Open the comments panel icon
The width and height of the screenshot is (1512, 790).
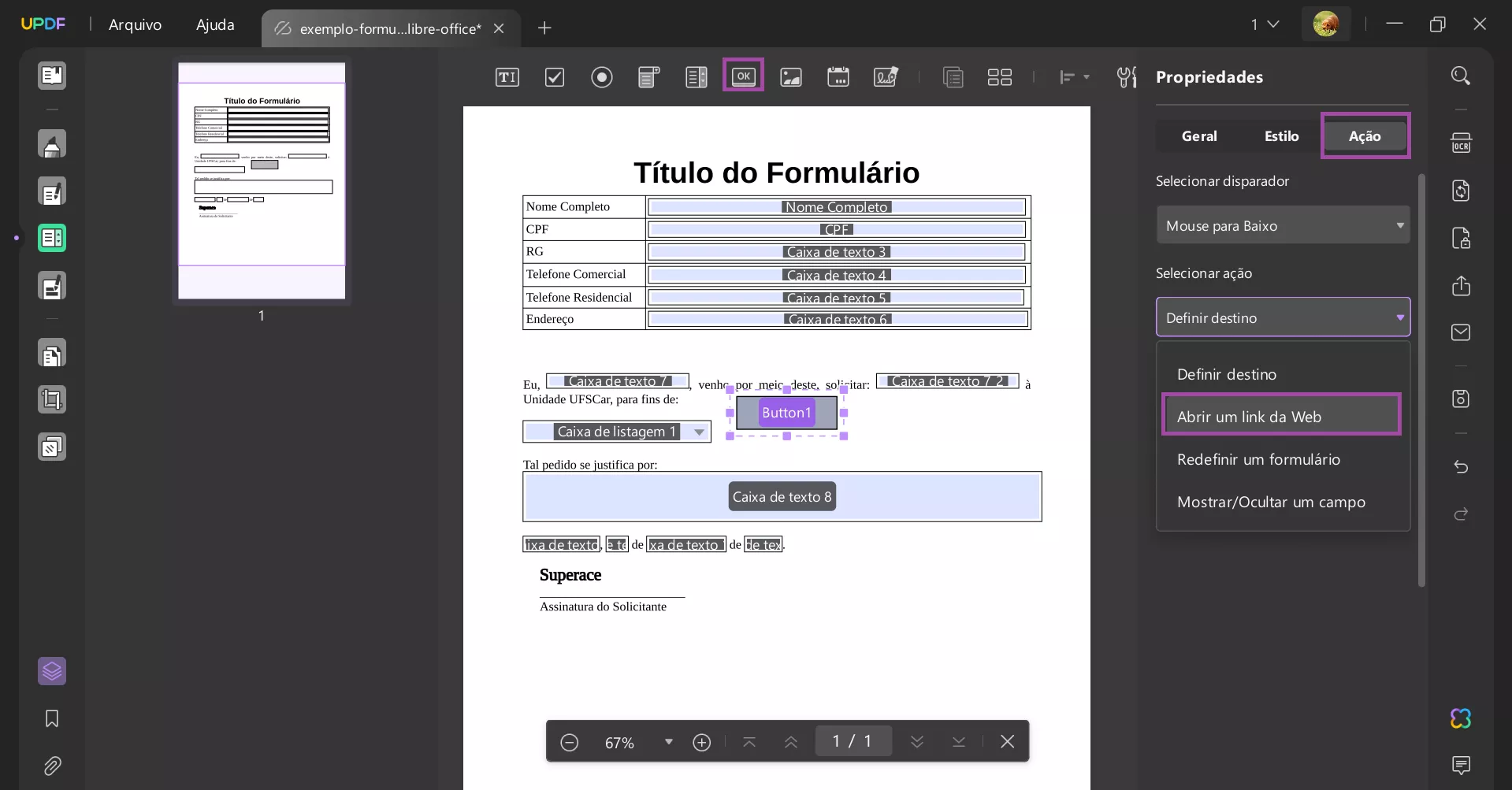[x=1461, y=765]
